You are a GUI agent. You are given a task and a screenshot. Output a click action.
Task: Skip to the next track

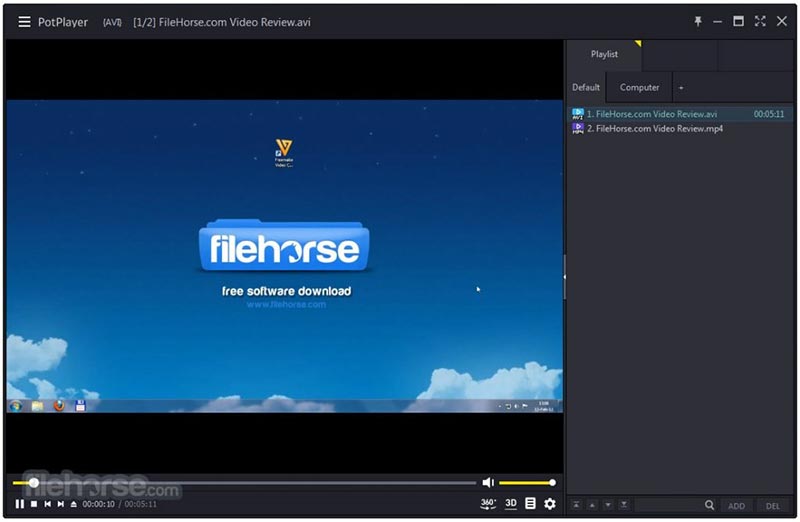click(x=60, y=504)
